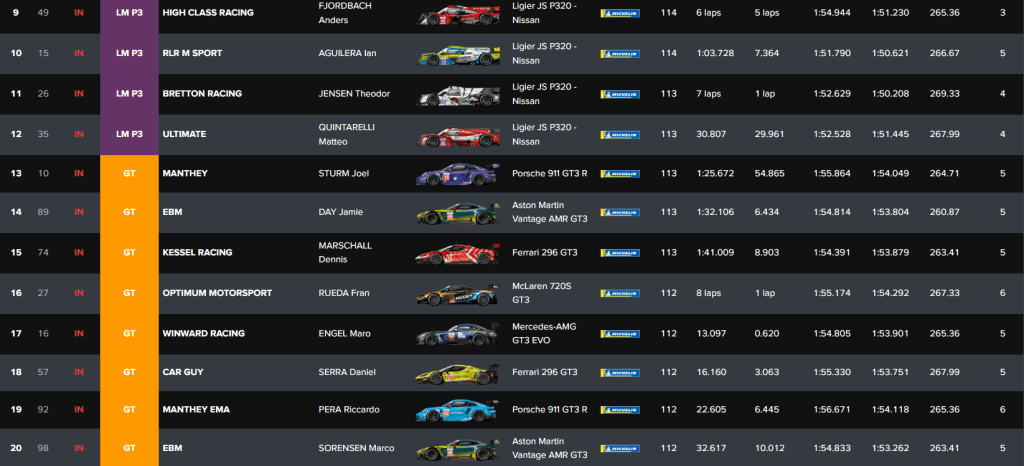
Task: Select team name OPTIMUM MOTORSPORT
Action: point(217,293)
